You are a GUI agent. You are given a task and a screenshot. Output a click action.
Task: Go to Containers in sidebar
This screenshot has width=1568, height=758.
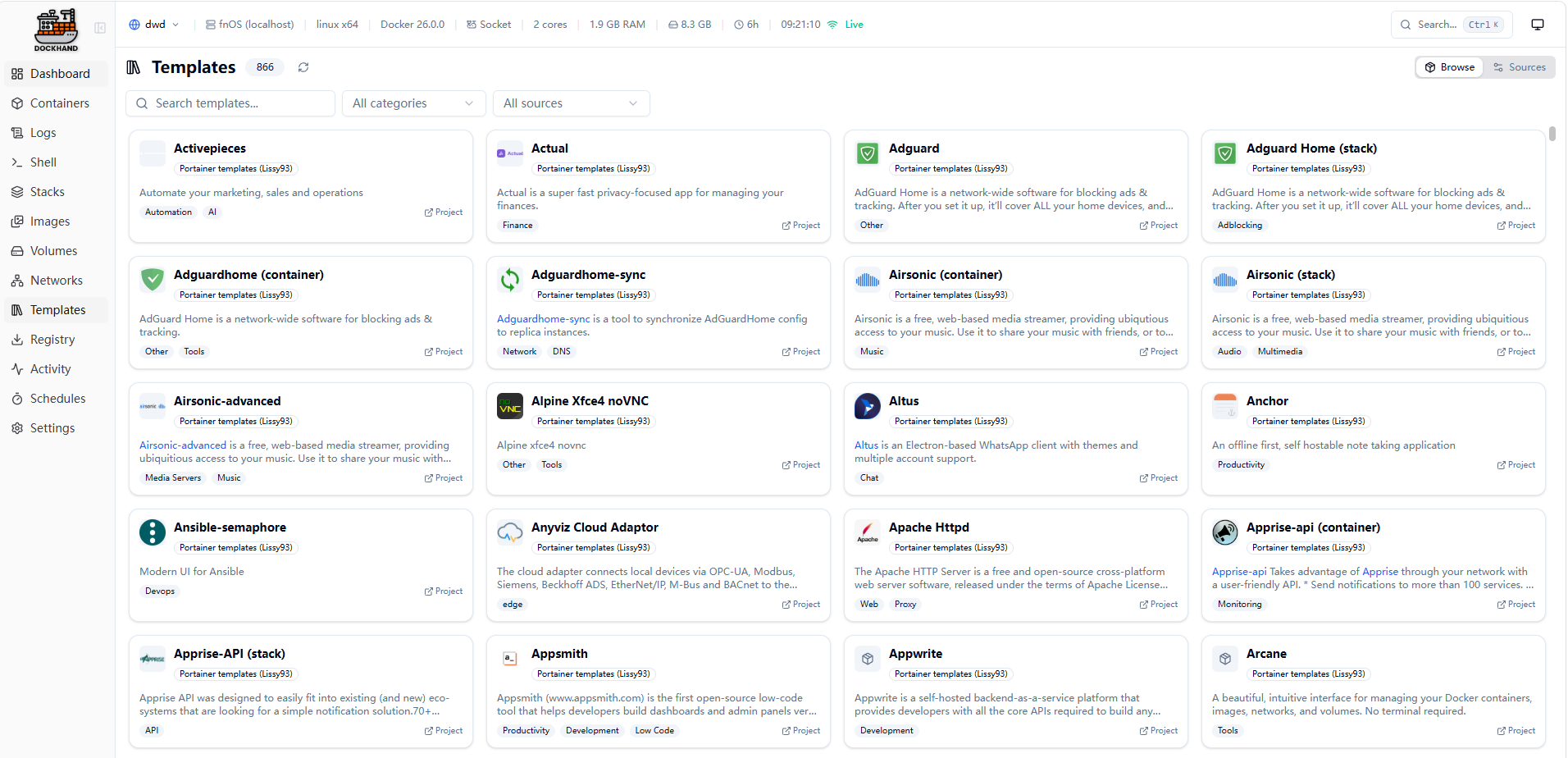(57, 103)
